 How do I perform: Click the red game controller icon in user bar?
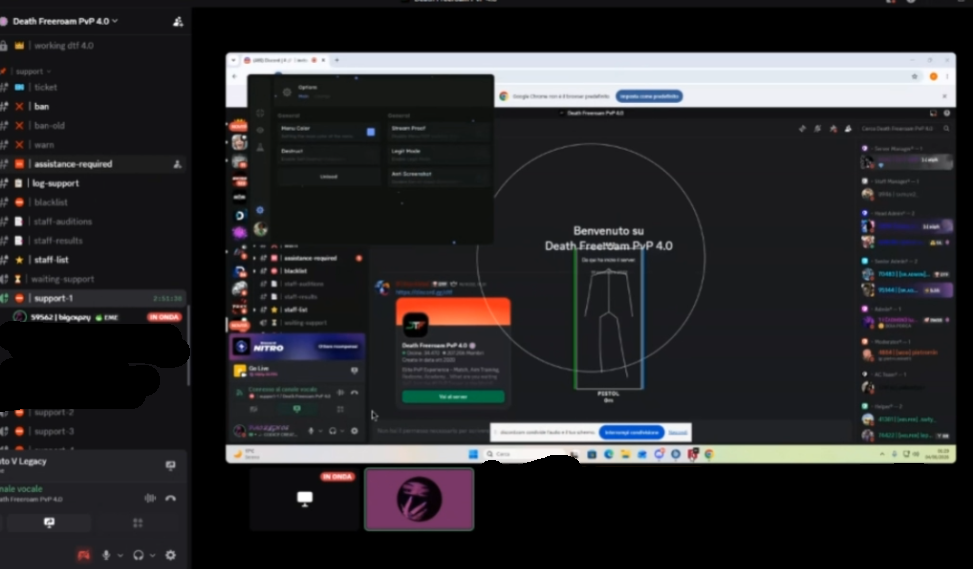[x=83, y=555]
